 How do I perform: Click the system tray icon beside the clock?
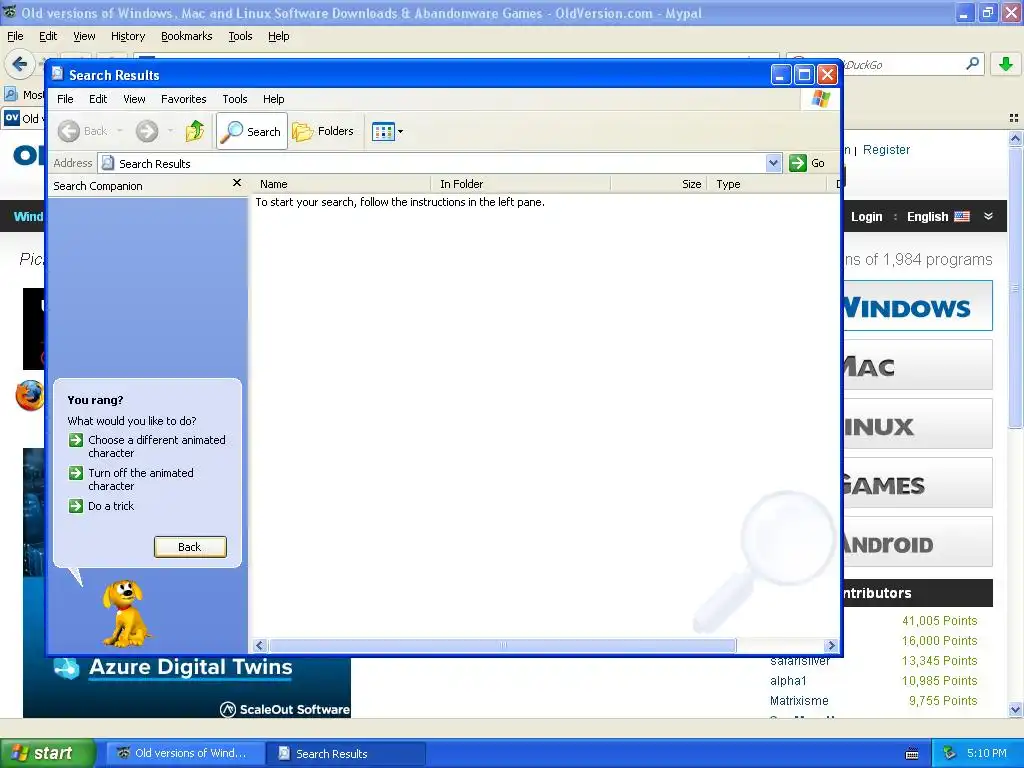point(950,753)
